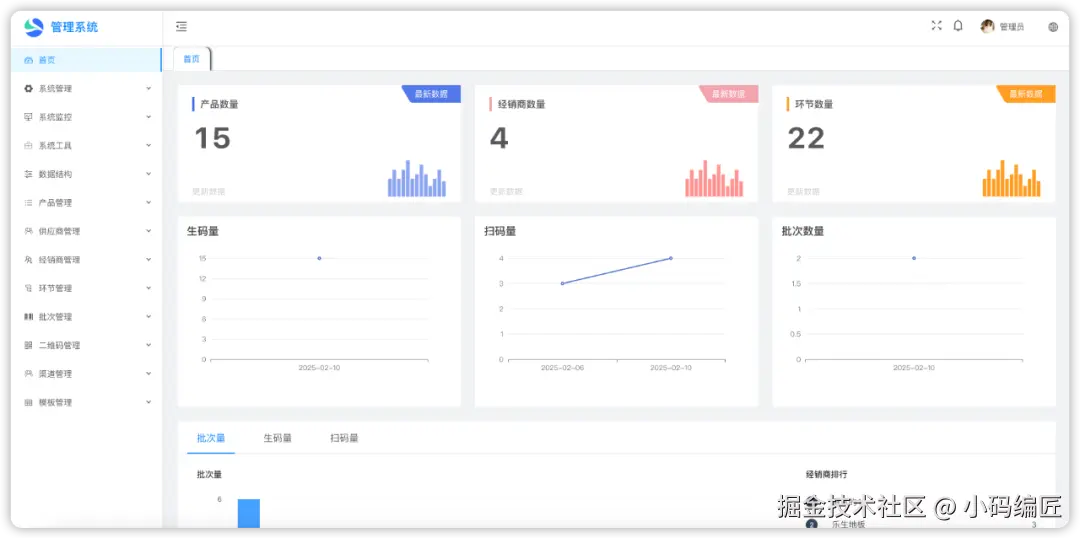The height and width of the screenshot is (538, 1080).
Task: Click the 系统监控 monitor icon
Action: tap(28, 117)
